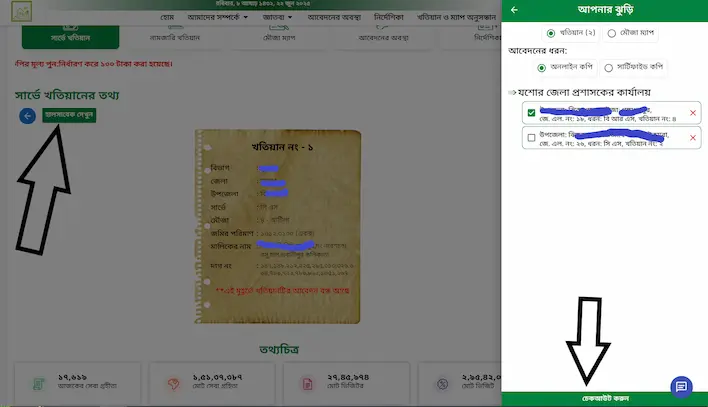Screen dimensions: 708x407
Task: Open the হোম menu item
Action: point(167,17)
